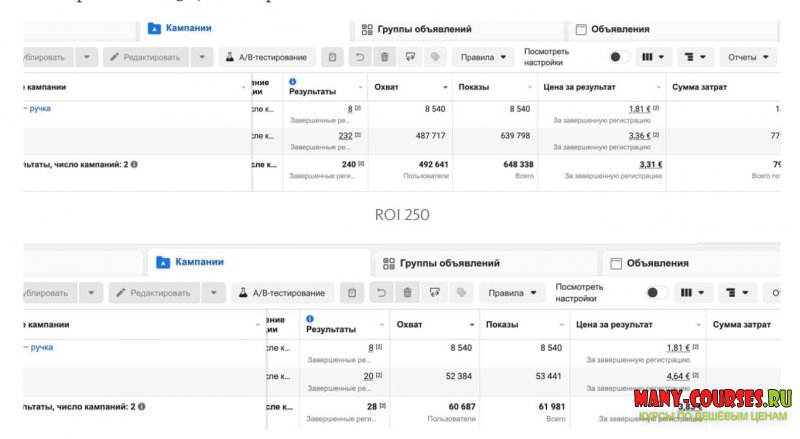Image resolution: width=800 pixels, height=439 pixels.
Task: Click the trash delete icon in upper toolbar
Action: click(384, 57)
